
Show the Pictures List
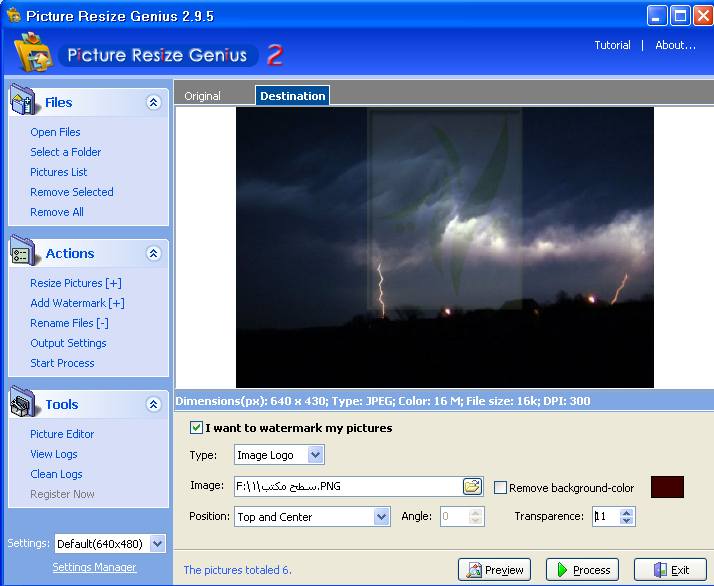59,172
